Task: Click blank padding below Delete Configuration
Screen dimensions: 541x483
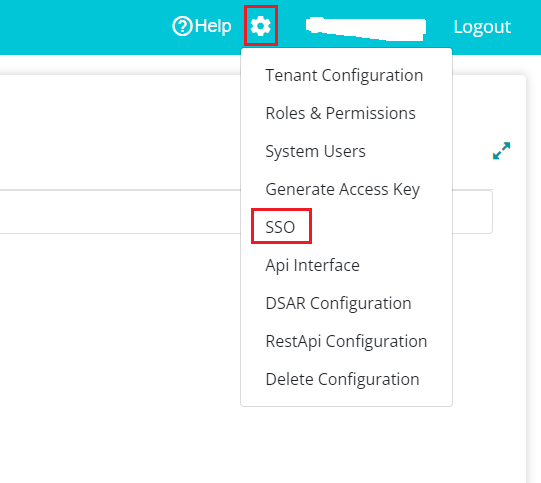Action: pyautogui.click(x=346, y=398)
